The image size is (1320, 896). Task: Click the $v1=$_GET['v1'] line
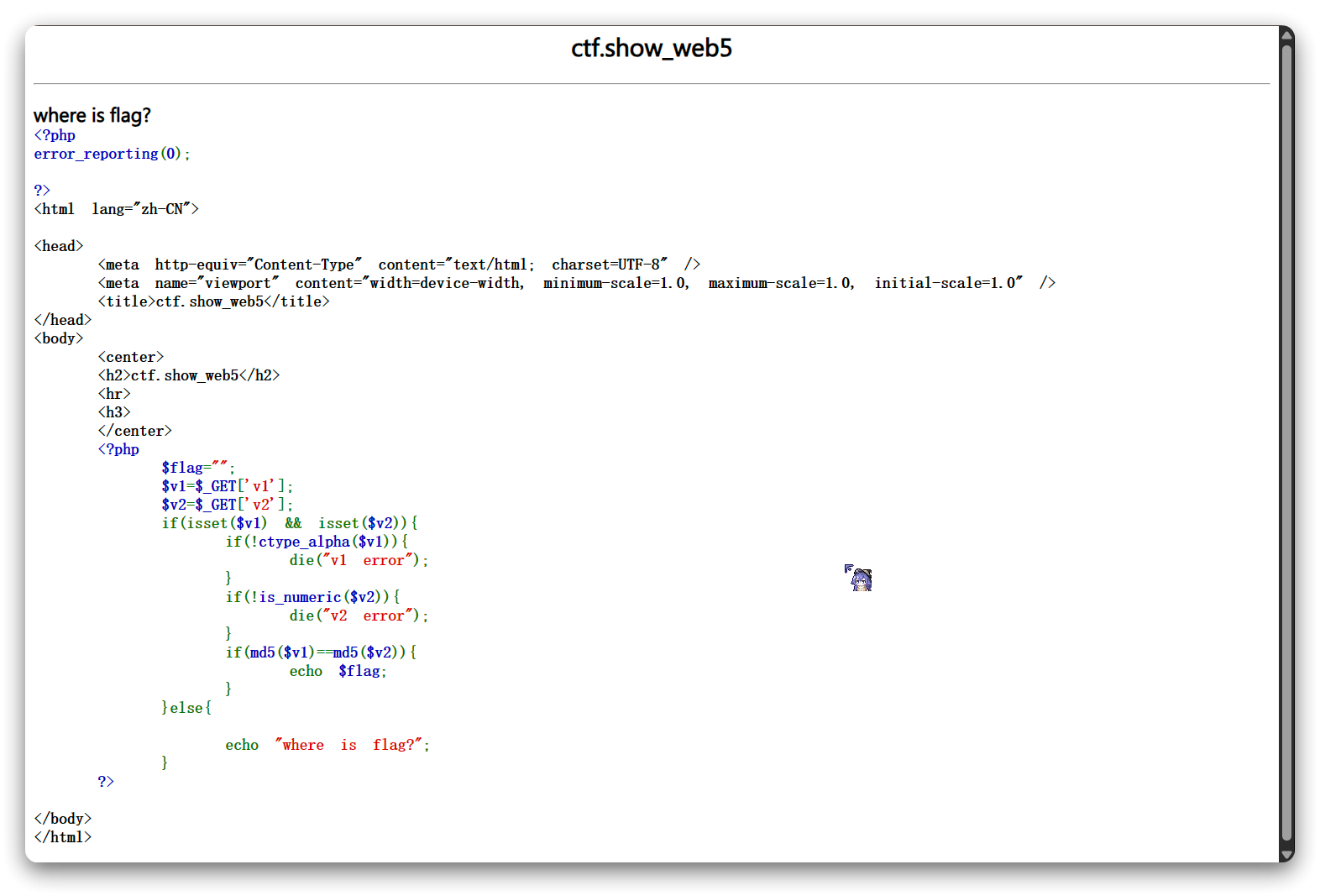[x=227, y=486]
